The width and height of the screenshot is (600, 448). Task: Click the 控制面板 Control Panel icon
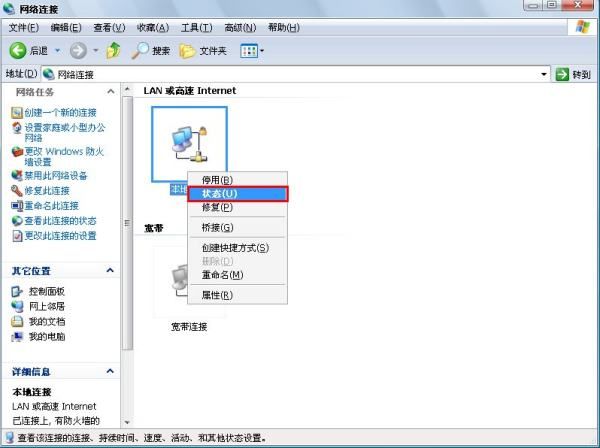[x=17, y=291]
